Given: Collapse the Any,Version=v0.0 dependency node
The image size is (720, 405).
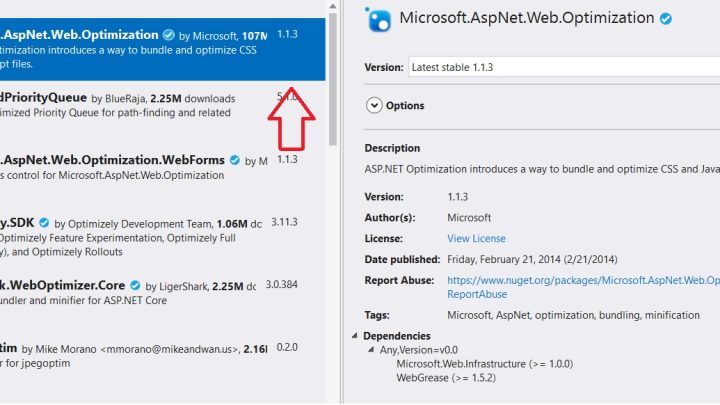Looking at the screenshot, I should click(x=371, y=350).
